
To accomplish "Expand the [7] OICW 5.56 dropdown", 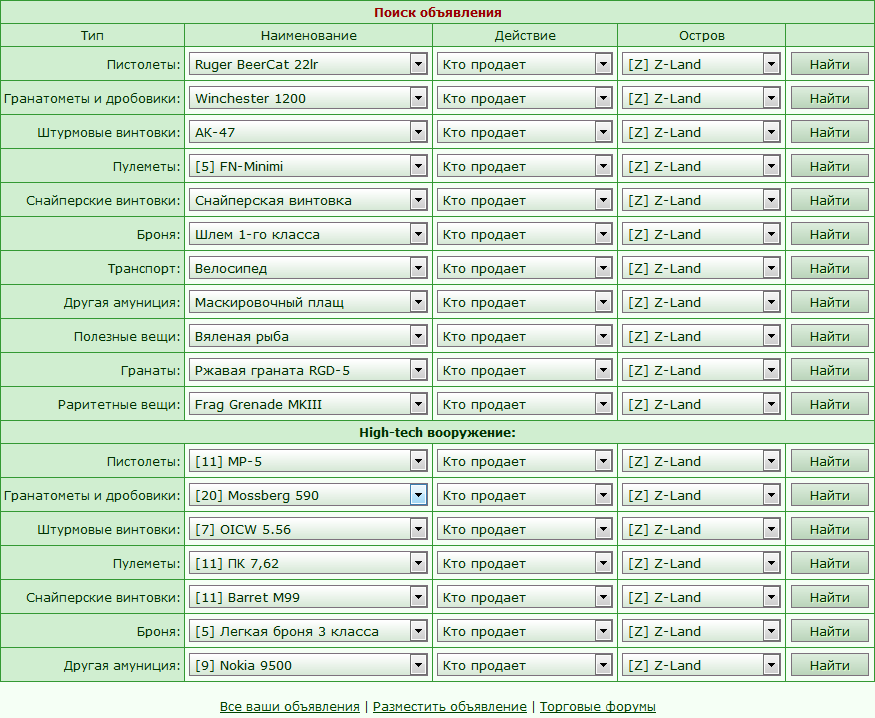I will click(x=308, y=530).
